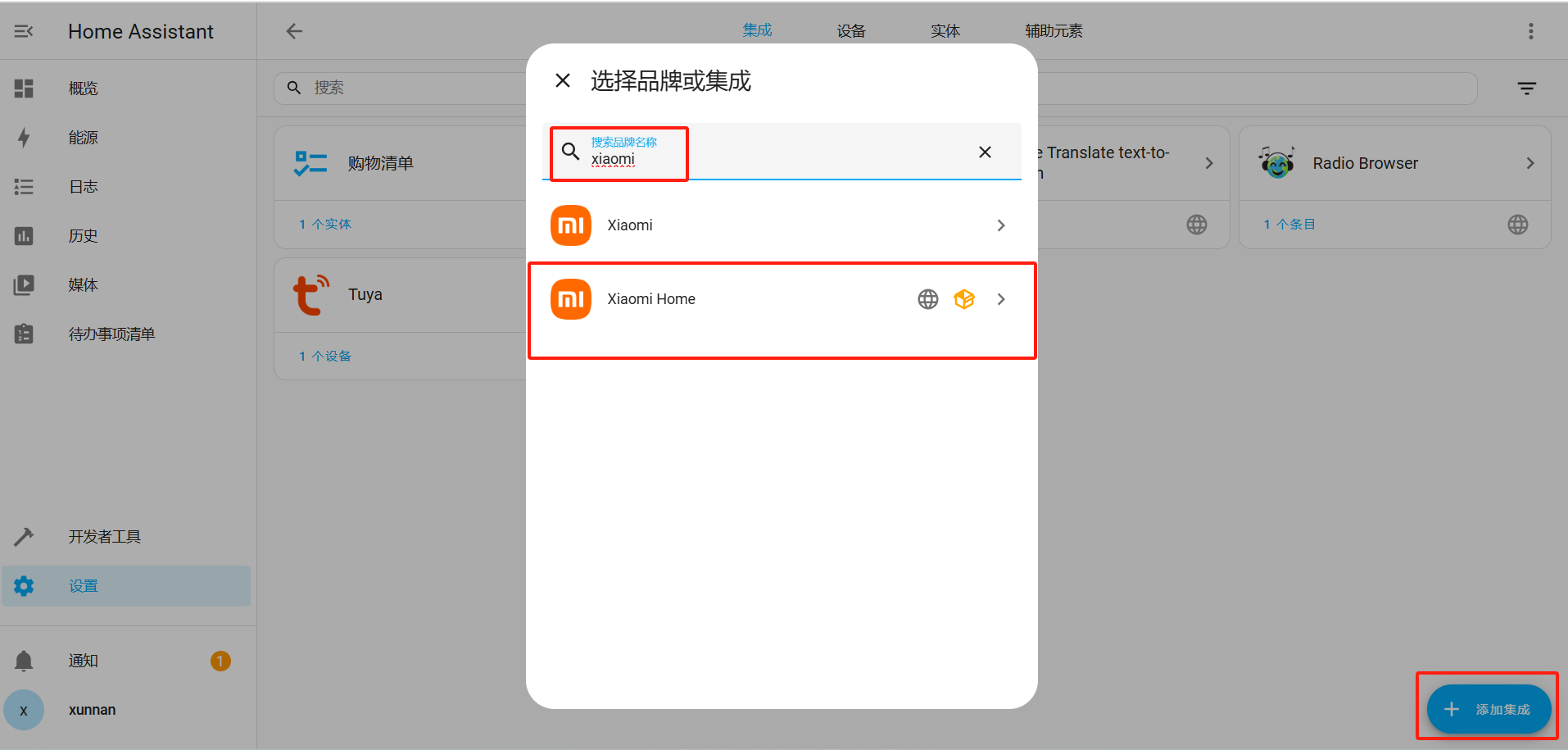Image resolution: width=1568 pixels, height=750 pixels.
Task: Click the xunnan user name
Action: [93, 710]
